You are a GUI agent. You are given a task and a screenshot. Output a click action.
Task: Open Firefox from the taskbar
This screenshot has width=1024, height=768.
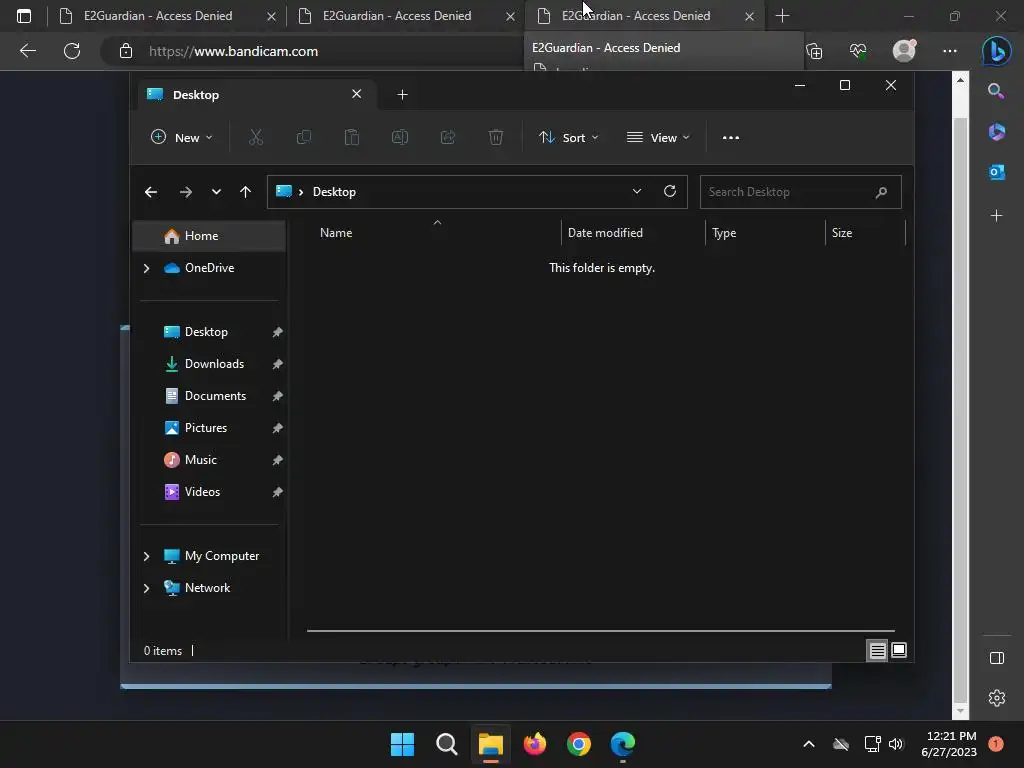click(535, 744)
